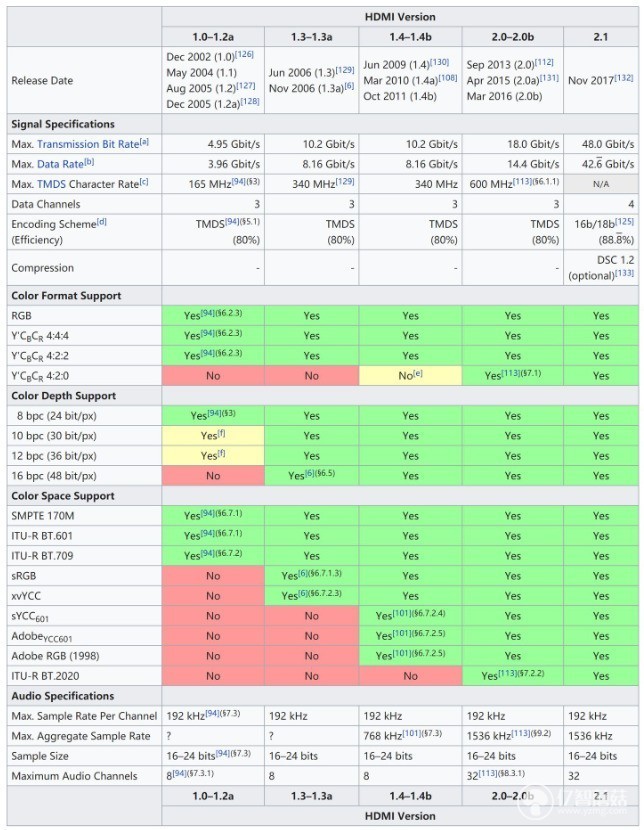
Task: Select the Data Channels row label
Action: pyautogui.click(x=46, y=204)
